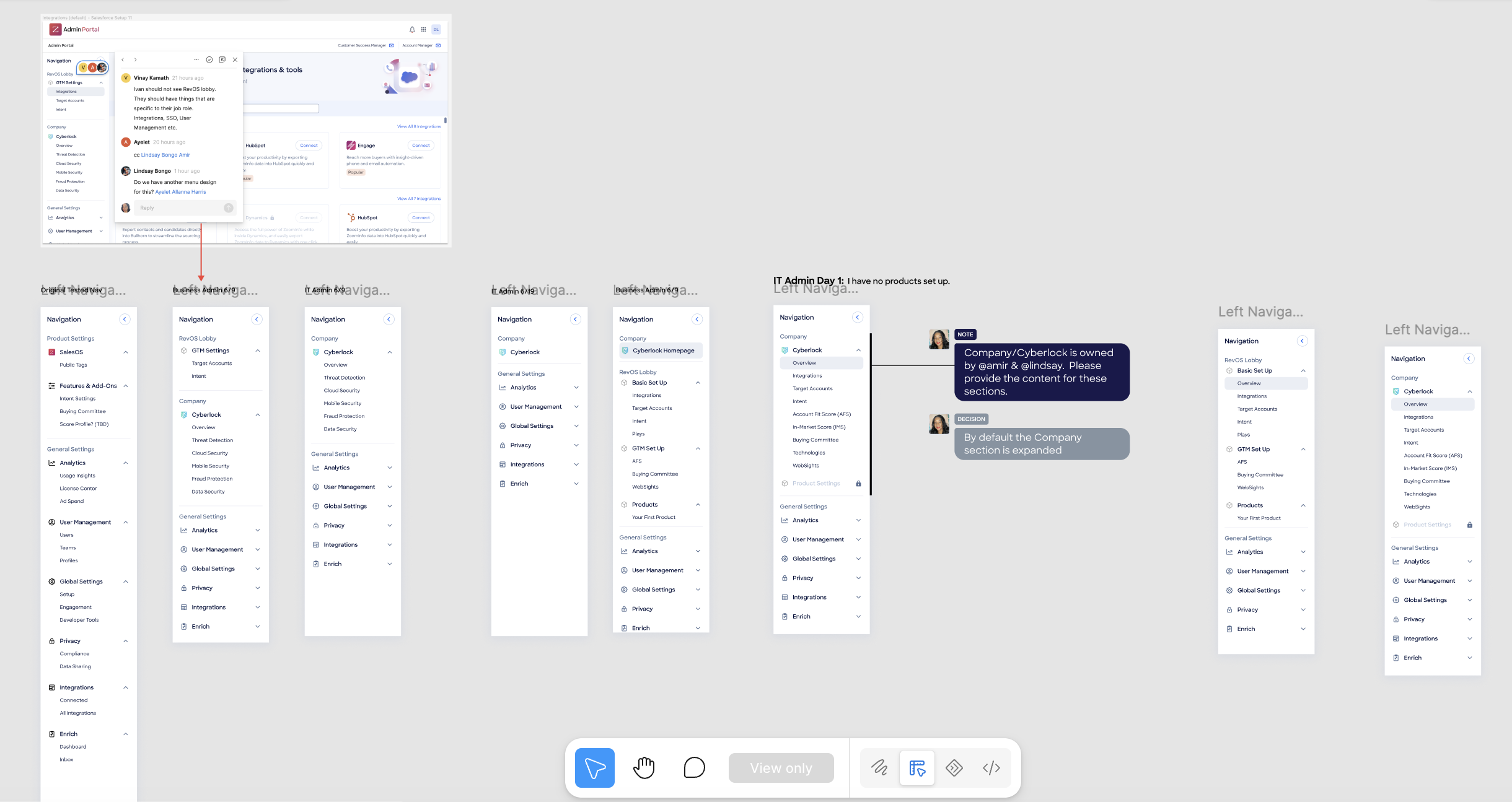Resolve the comment thread with checkmark icon

209,60
